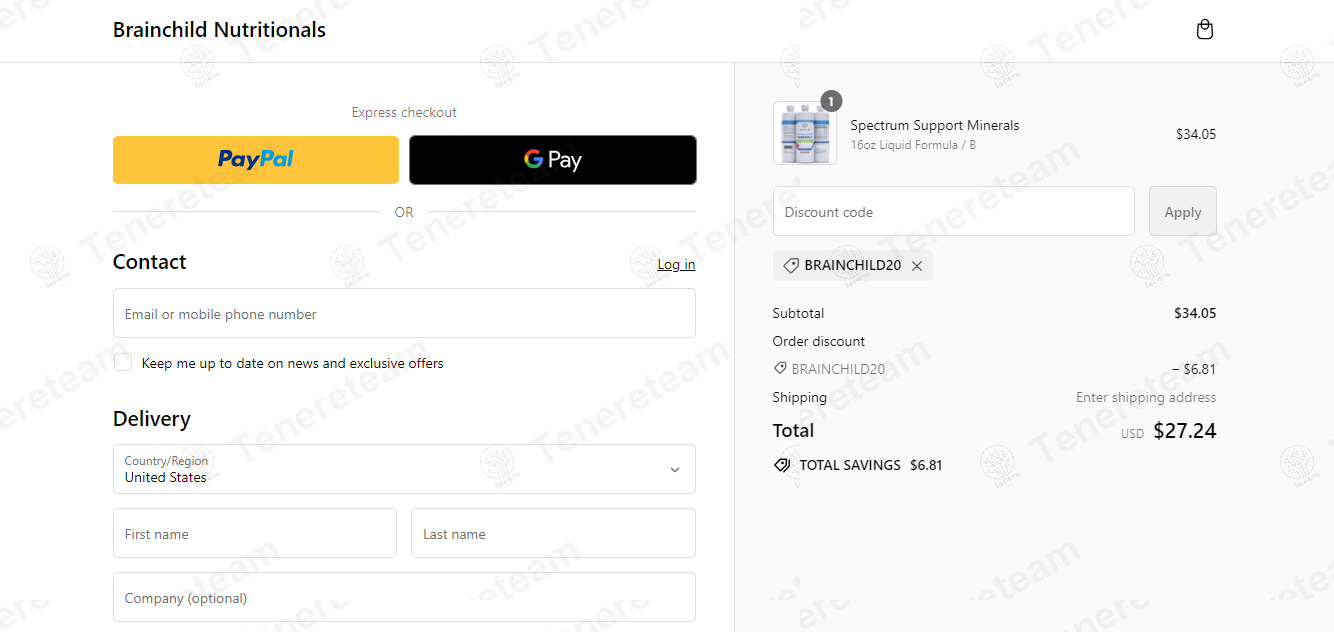Open Spectrum Support Minerals product thumbnail
This screenshot has height=632, width=1334.
[805, 133]
